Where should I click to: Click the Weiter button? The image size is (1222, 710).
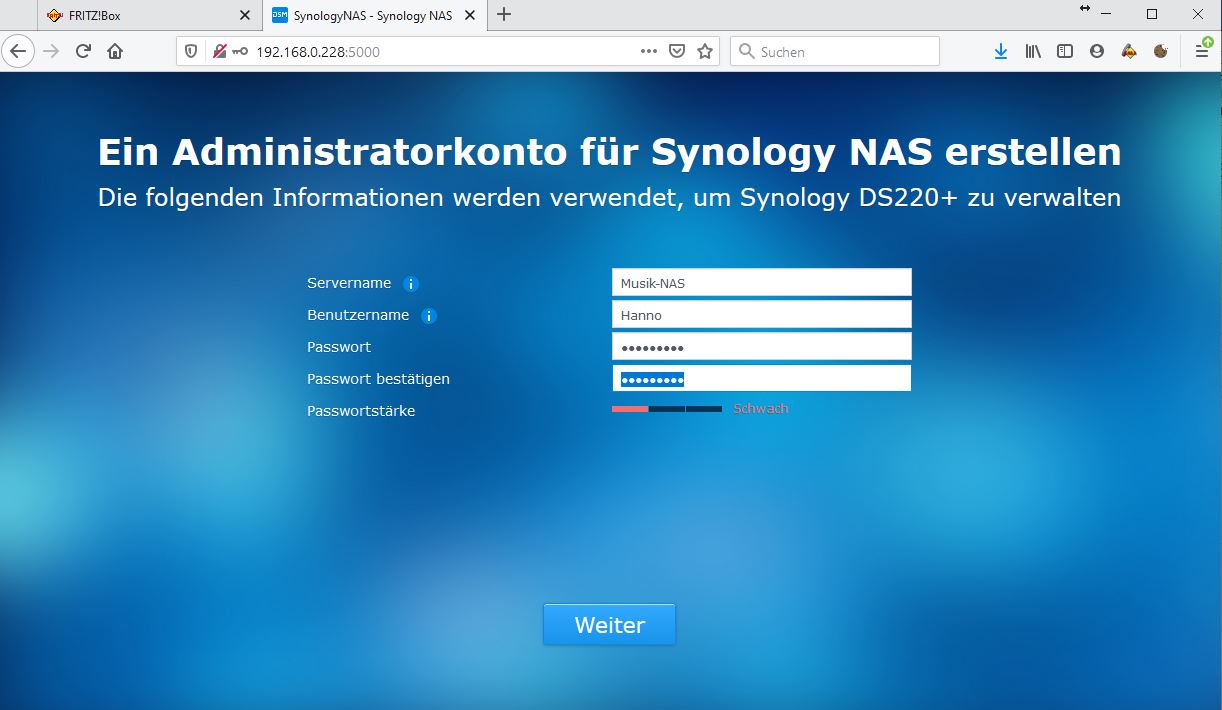click(609, 625)
